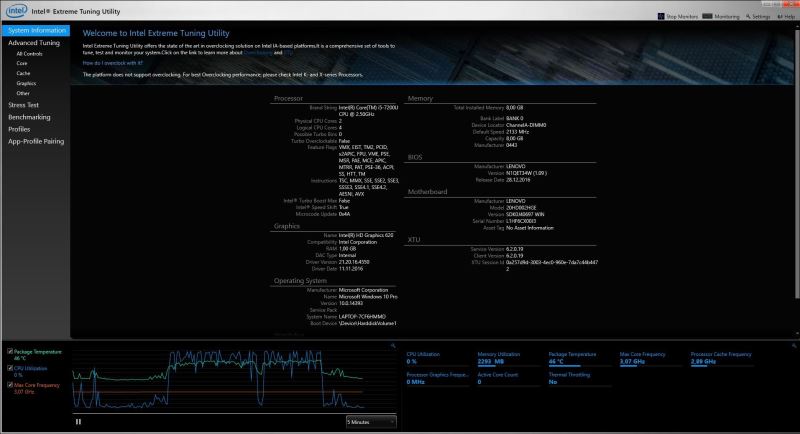800x434 pixels.
Task: Click the wrench icon above the graph
Action: click(x=393, y=346)
